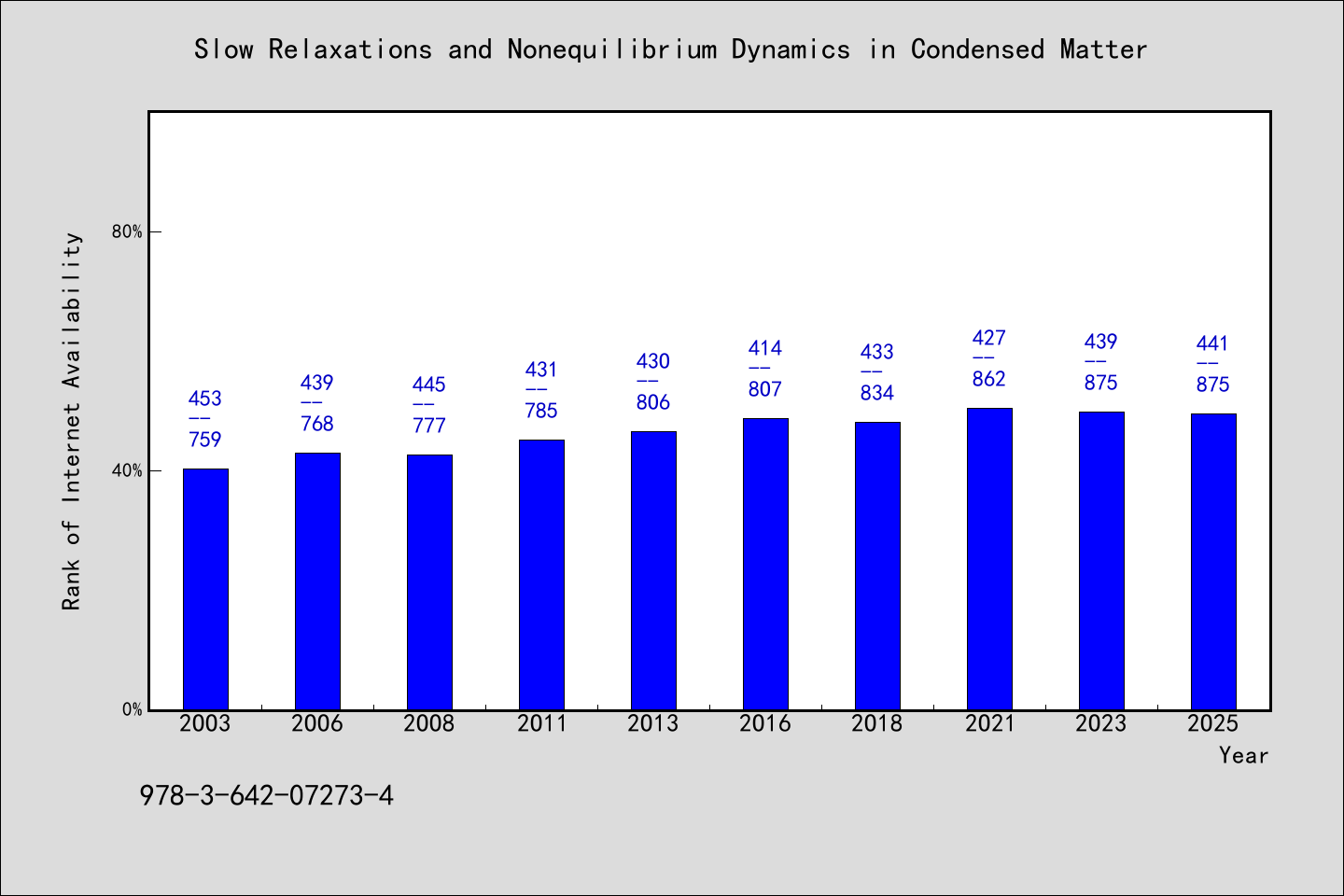Viewport: 1344px width, 896px height.
Task: Click the 2018 x-axis label
Action: tap(877, 724)
